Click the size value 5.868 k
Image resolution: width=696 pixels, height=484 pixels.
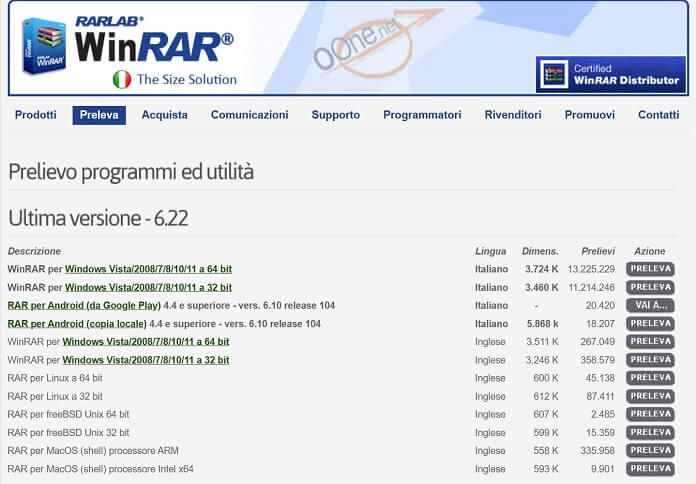coord(542,324)
